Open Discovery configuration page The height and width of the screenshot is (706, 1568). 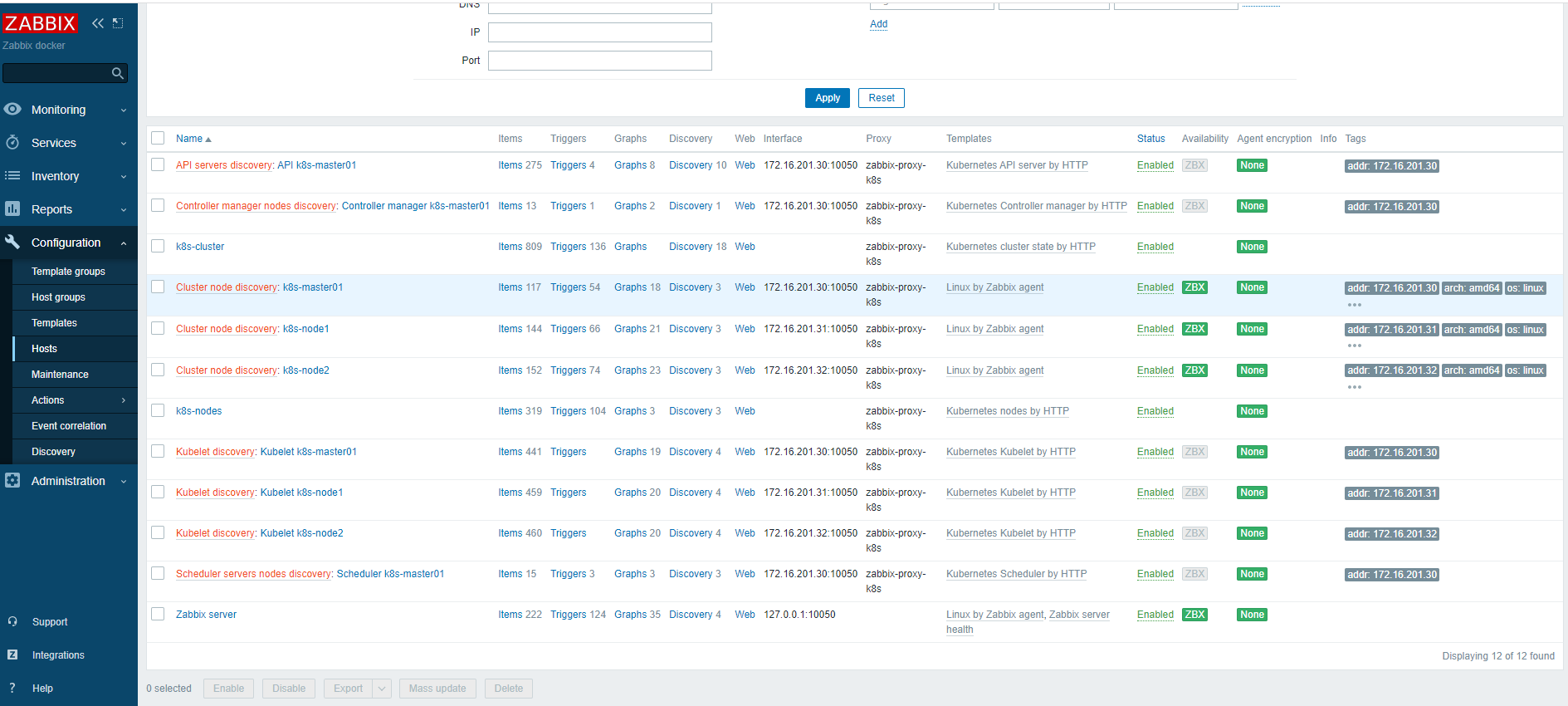coord(53,452)
